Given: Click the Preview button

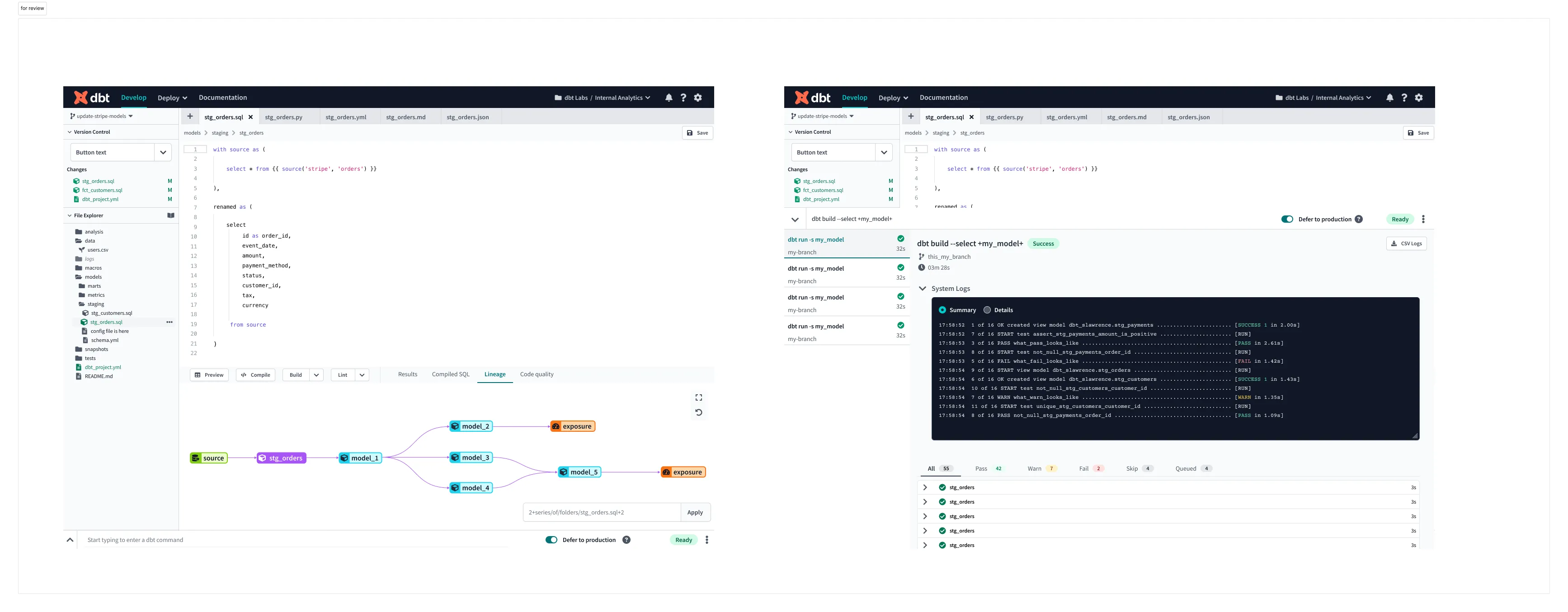Looking at the screenshot, I should [209, 375].
